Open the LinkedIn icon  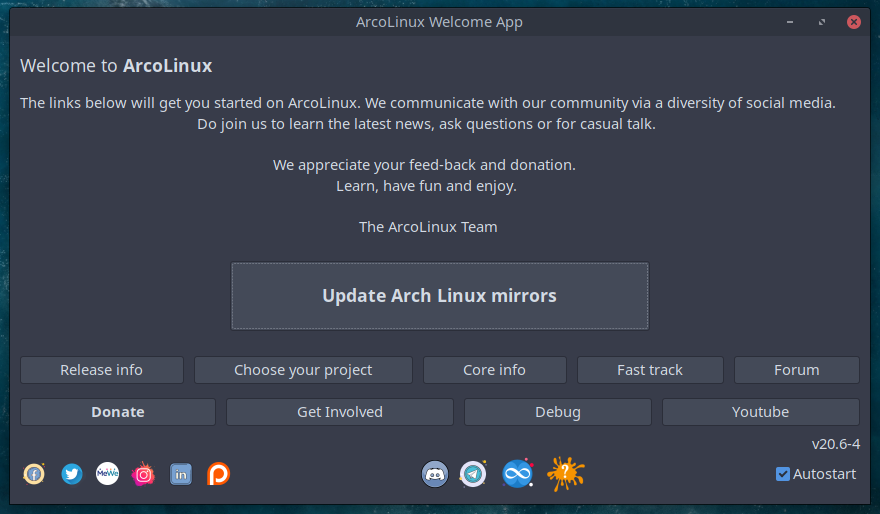181,474
